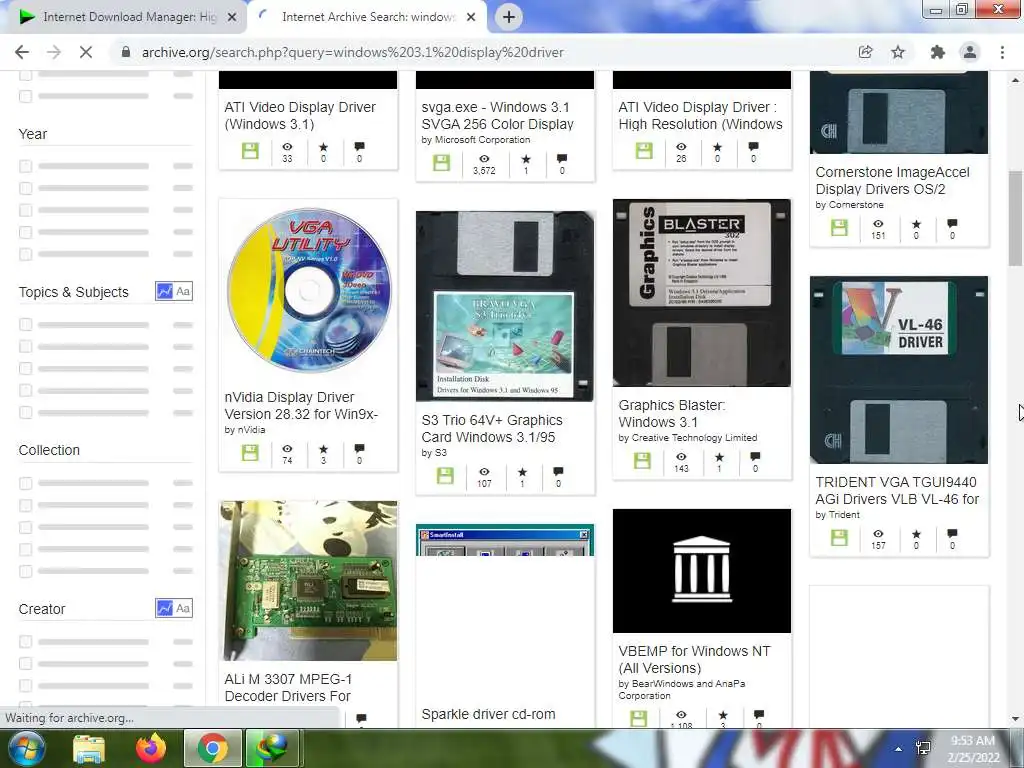Open ATI Video Display Driver : High Resolution link
The height and width of the screenshot is (768, 1024).
(x=700, y=116)
